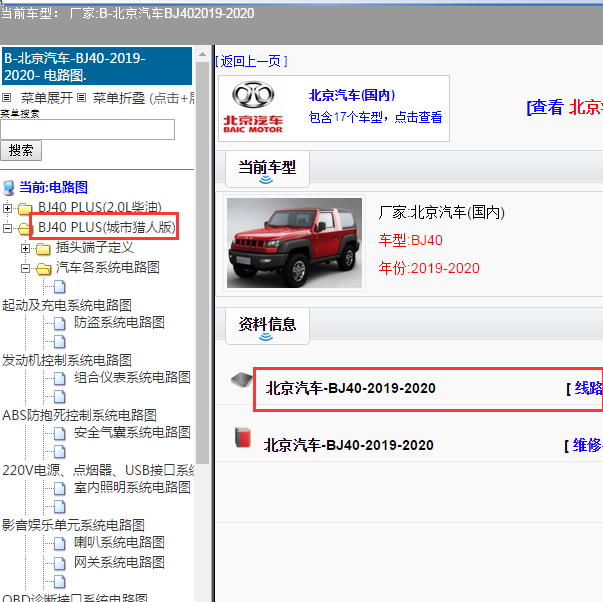
Task: Collapse the 汽车各系统电路图 folder
Action: 25,268
